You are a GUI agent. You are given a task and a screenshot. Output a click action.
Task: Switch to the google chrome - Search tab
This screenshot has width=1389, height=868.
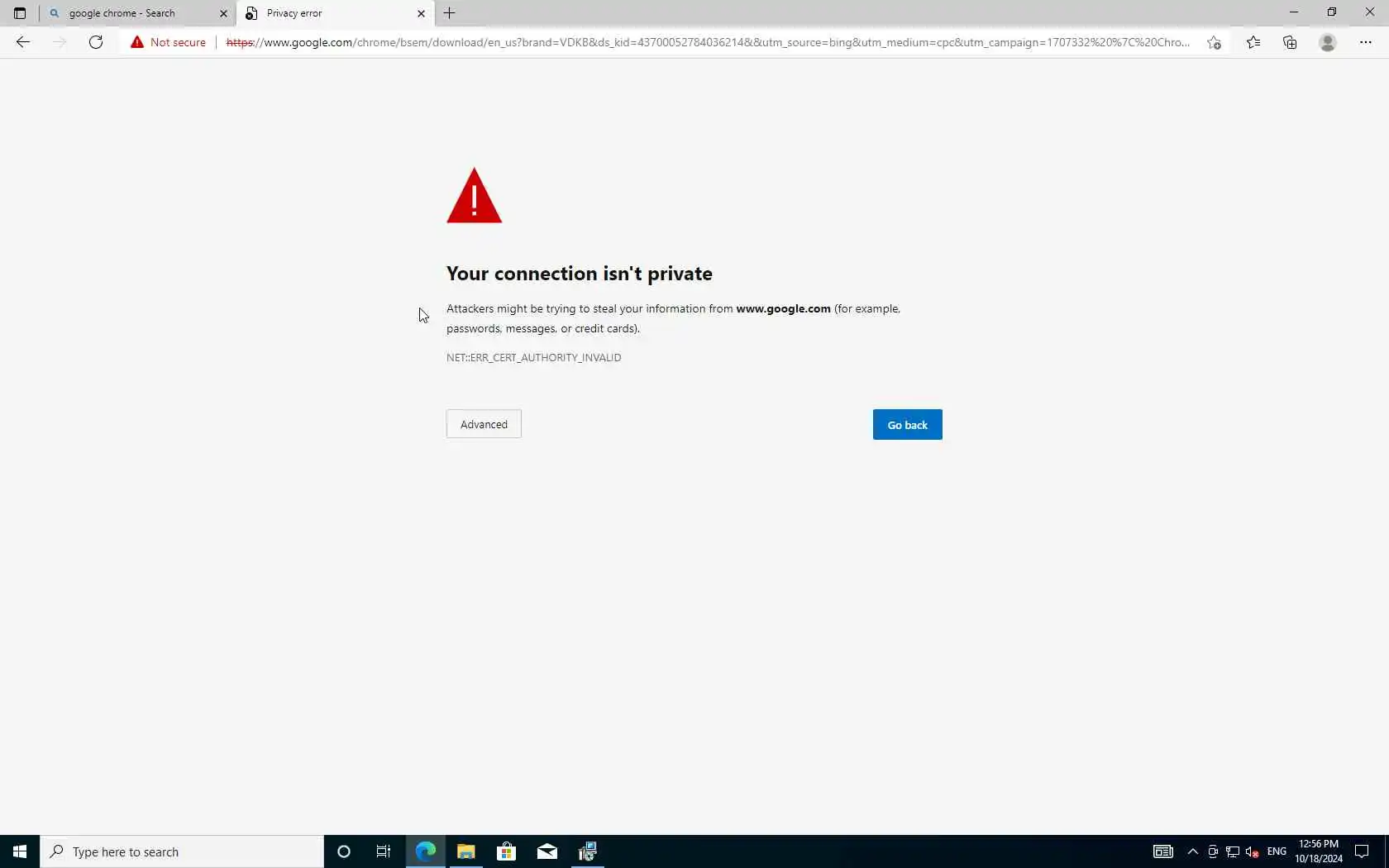point(138,13)
